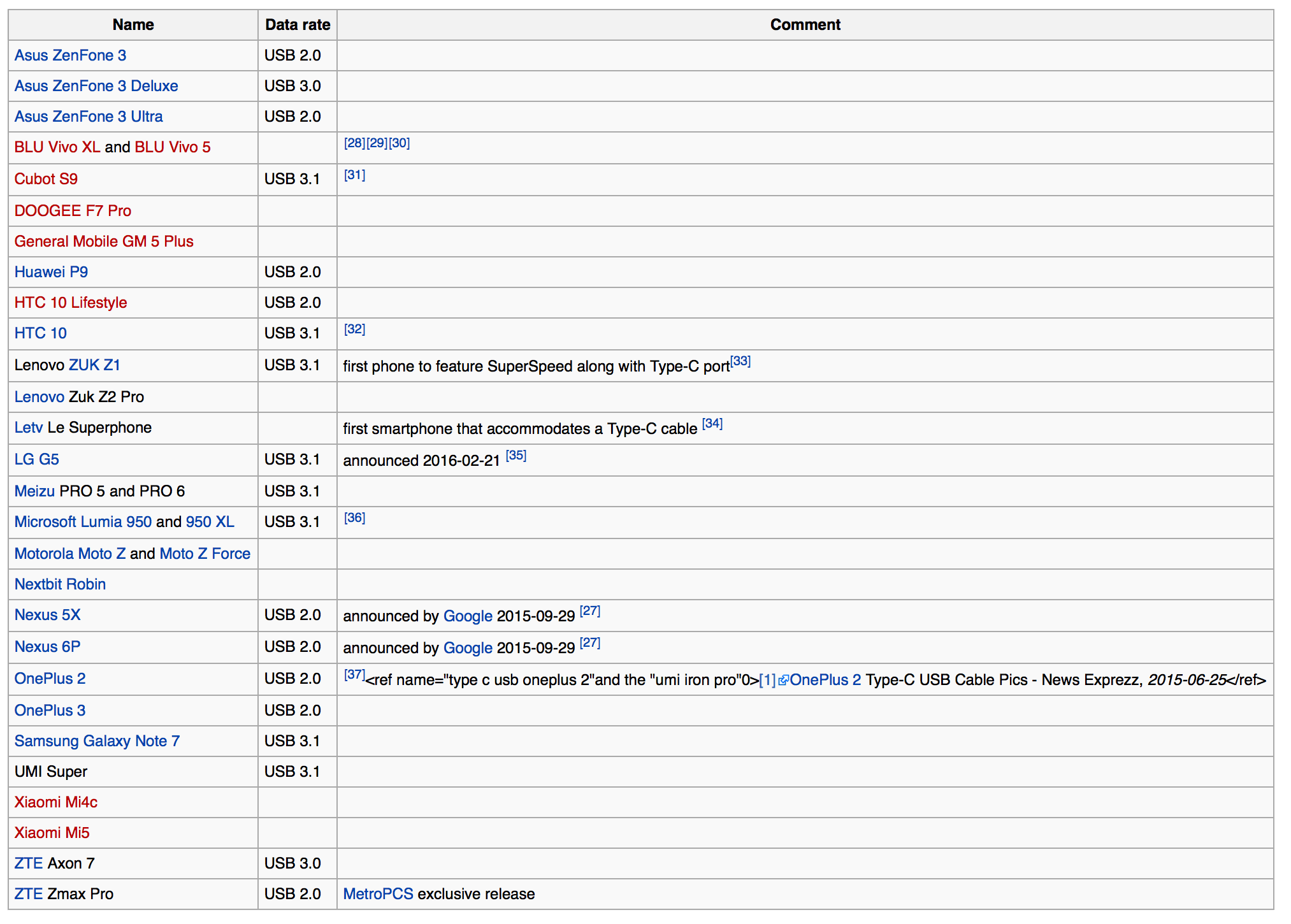Click the BLU Vivo 5 red link
The image size is (1291, 924).
(173, 147)
